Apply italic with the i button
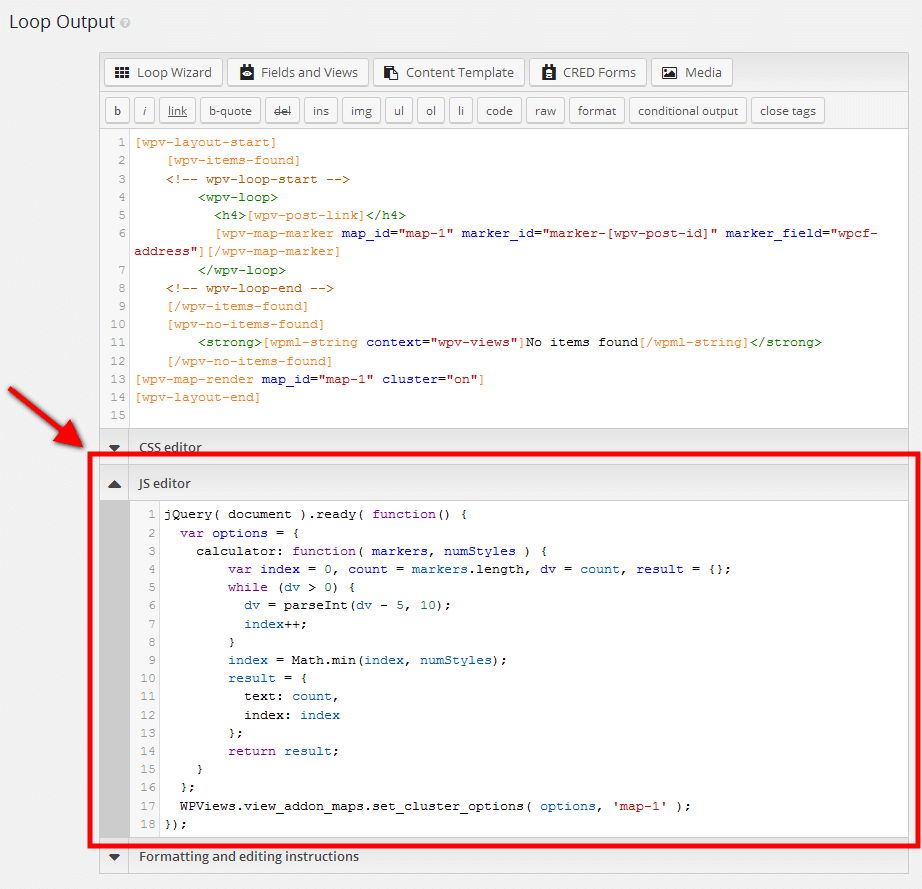Viewport: 922px width, 889px height. tap(145, 111)
